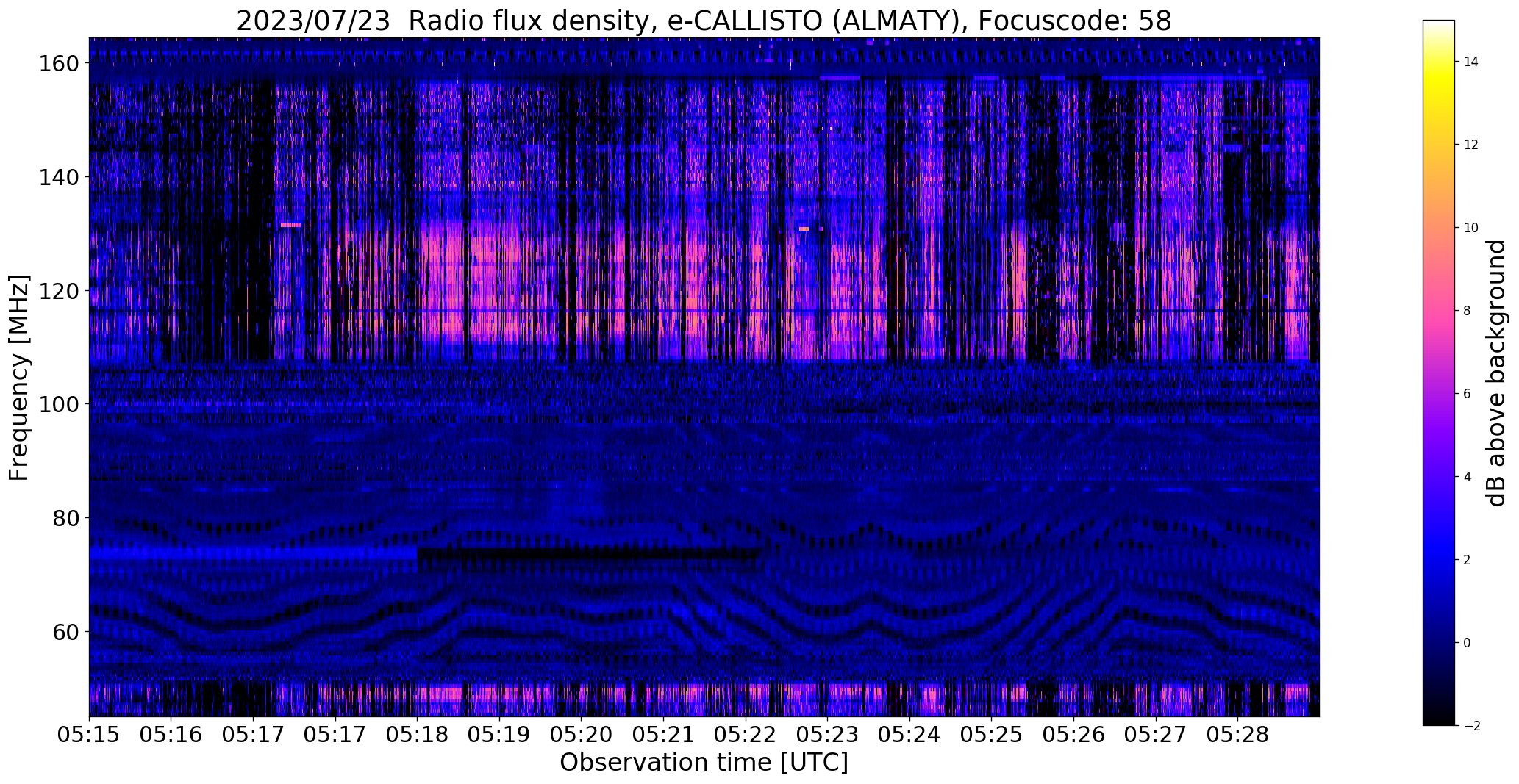Click the 05:28 time tick label
The image size is (1519, 784).
[1237, 735]
